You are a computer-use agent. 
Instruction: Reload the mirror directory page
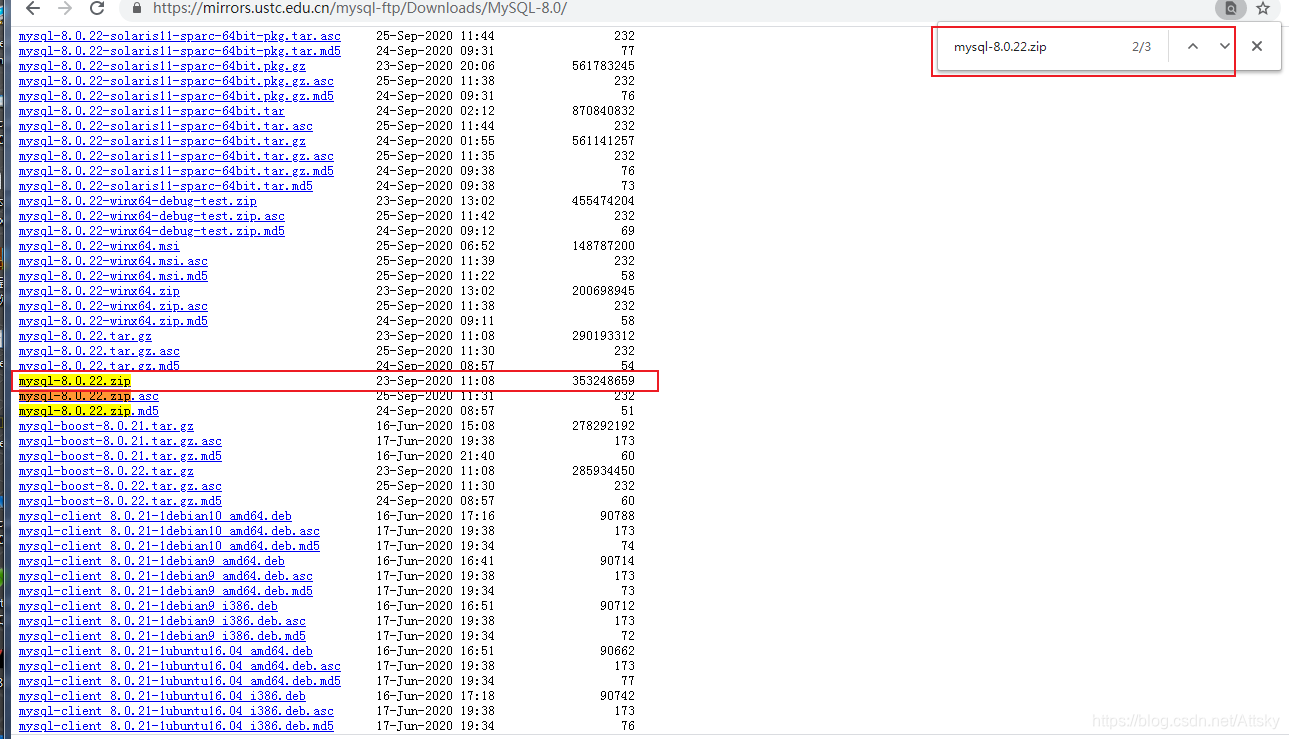coord(97,8)
